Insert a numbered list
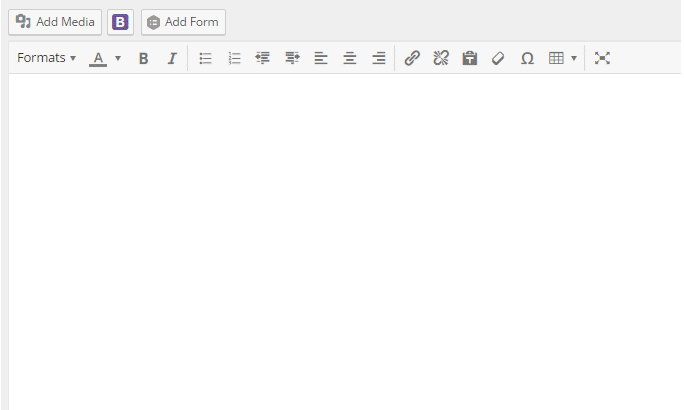The height and width of the screenshot is (410, 684). pyautogui.click(x=234, y=58)
